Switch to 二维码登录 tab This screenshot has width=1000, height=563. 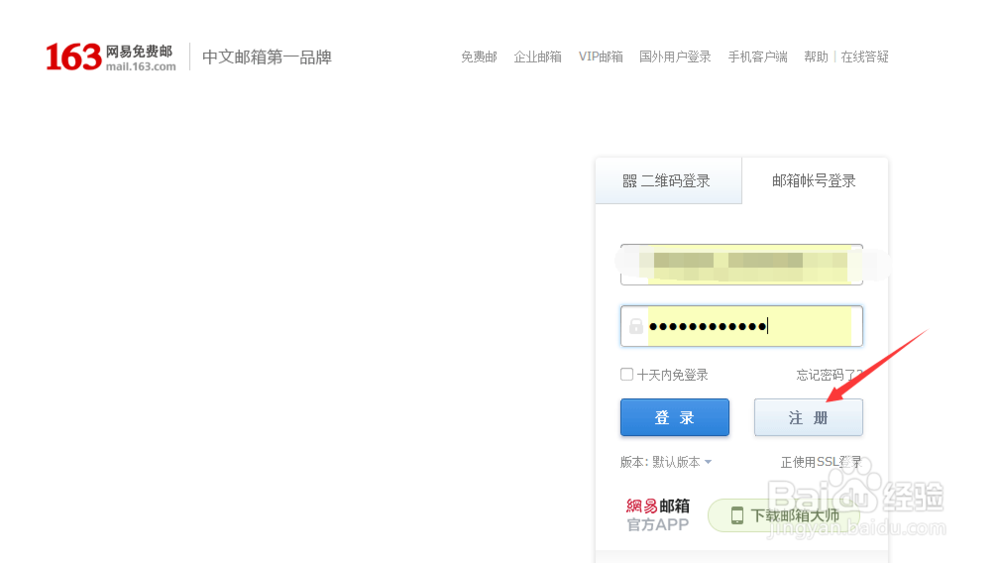pos(668,181)
